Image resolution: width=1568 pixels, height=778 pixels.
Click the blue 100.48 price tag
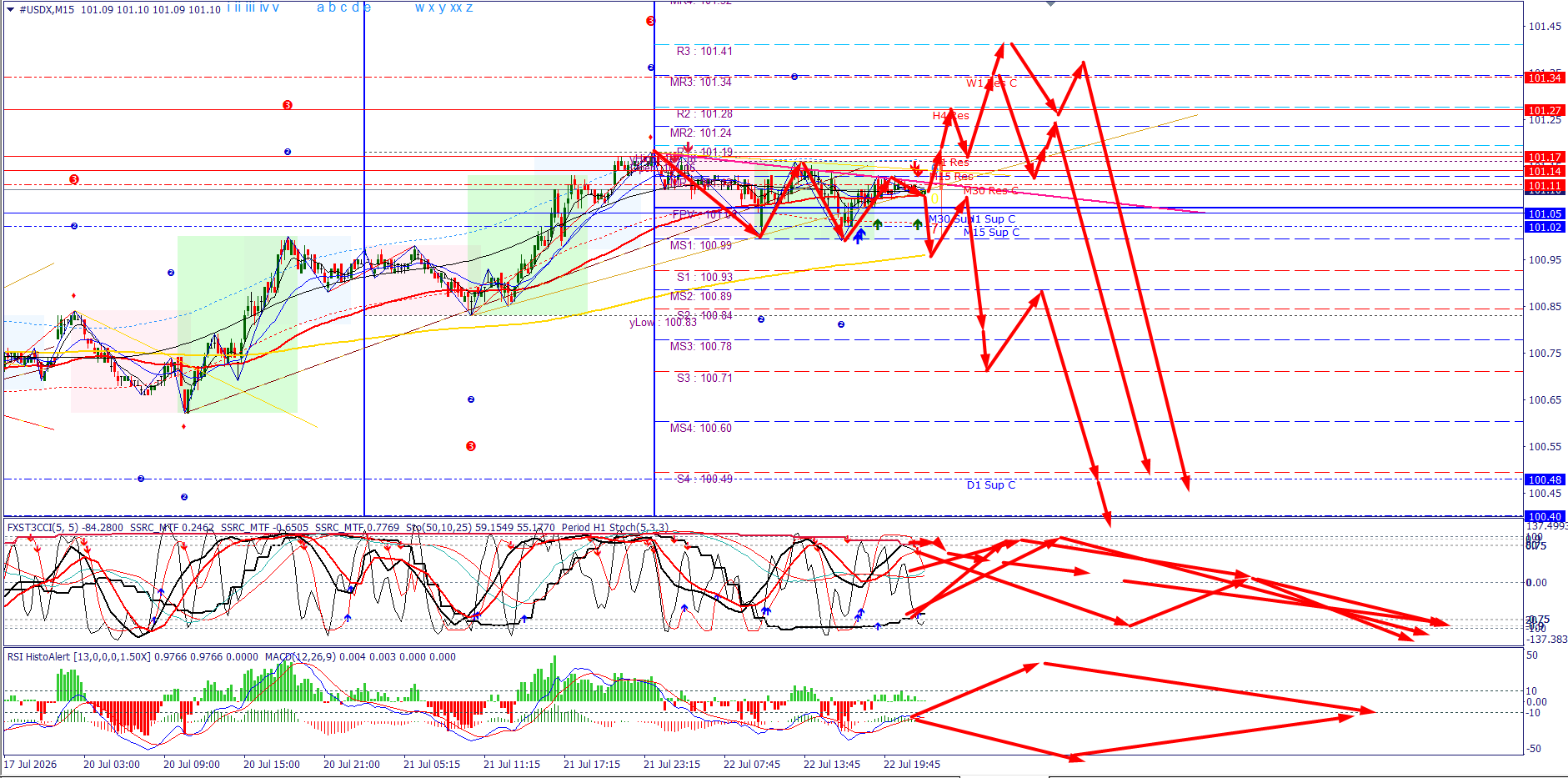click(1544, 479)
